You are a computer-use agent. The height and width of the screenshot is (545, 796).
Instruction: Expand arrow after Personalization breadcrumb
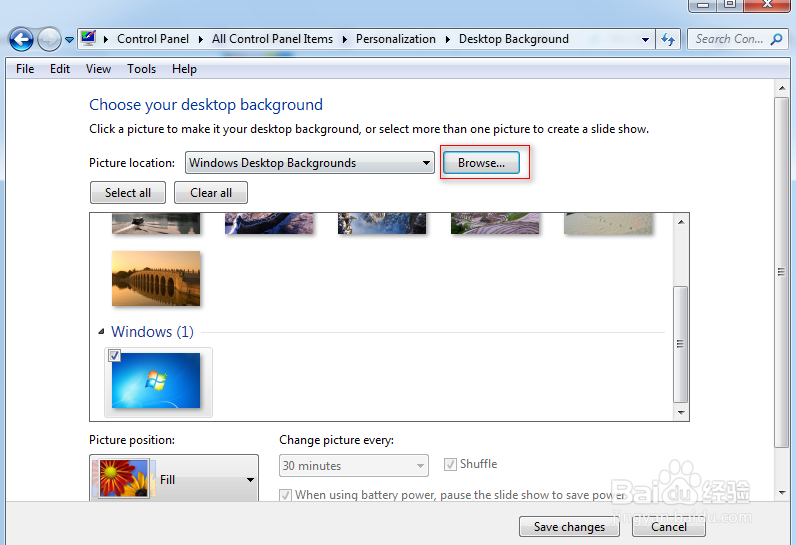coord(448,40)
